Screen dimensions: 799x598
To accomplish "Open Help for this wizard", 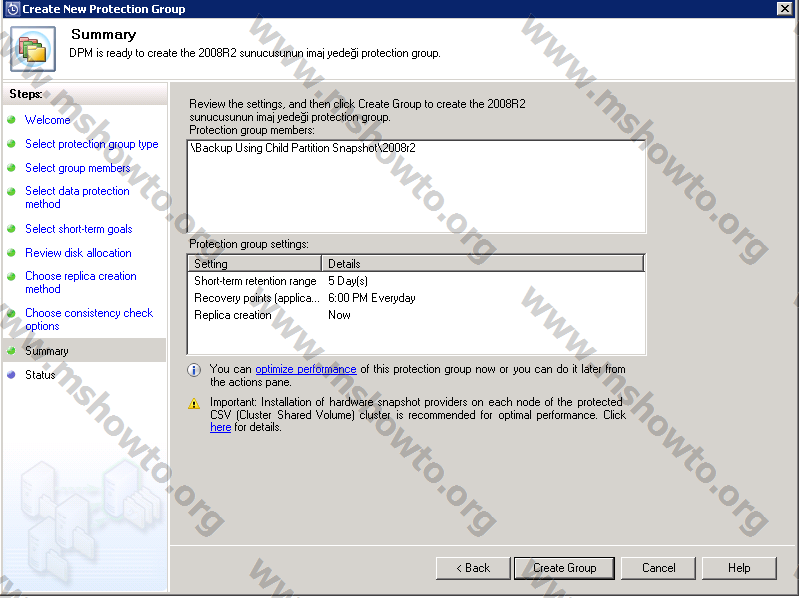I will tap(739, 568).
